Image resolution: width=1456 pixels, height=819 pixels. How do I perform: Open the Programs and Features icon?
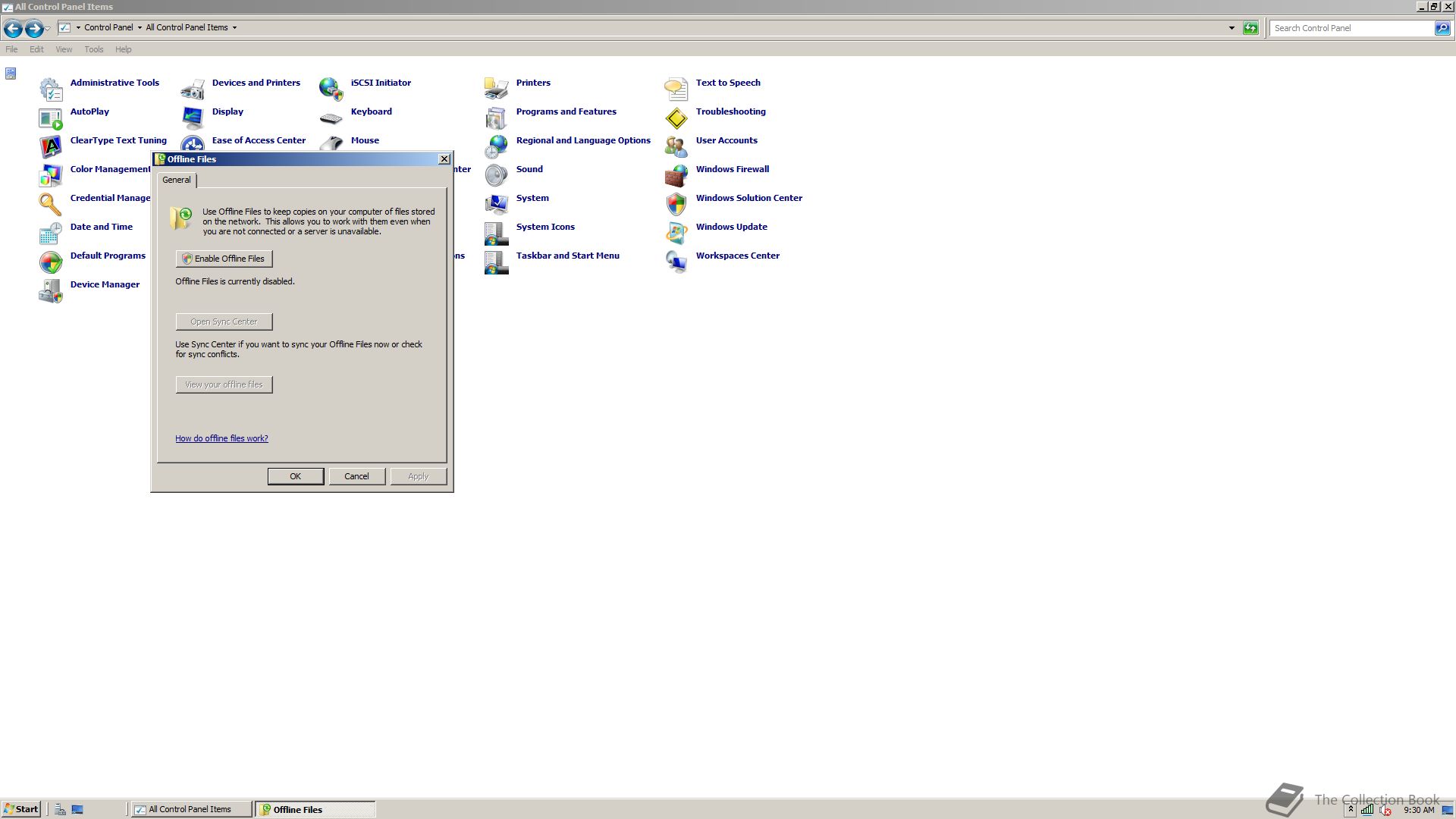tap(497, 118)
